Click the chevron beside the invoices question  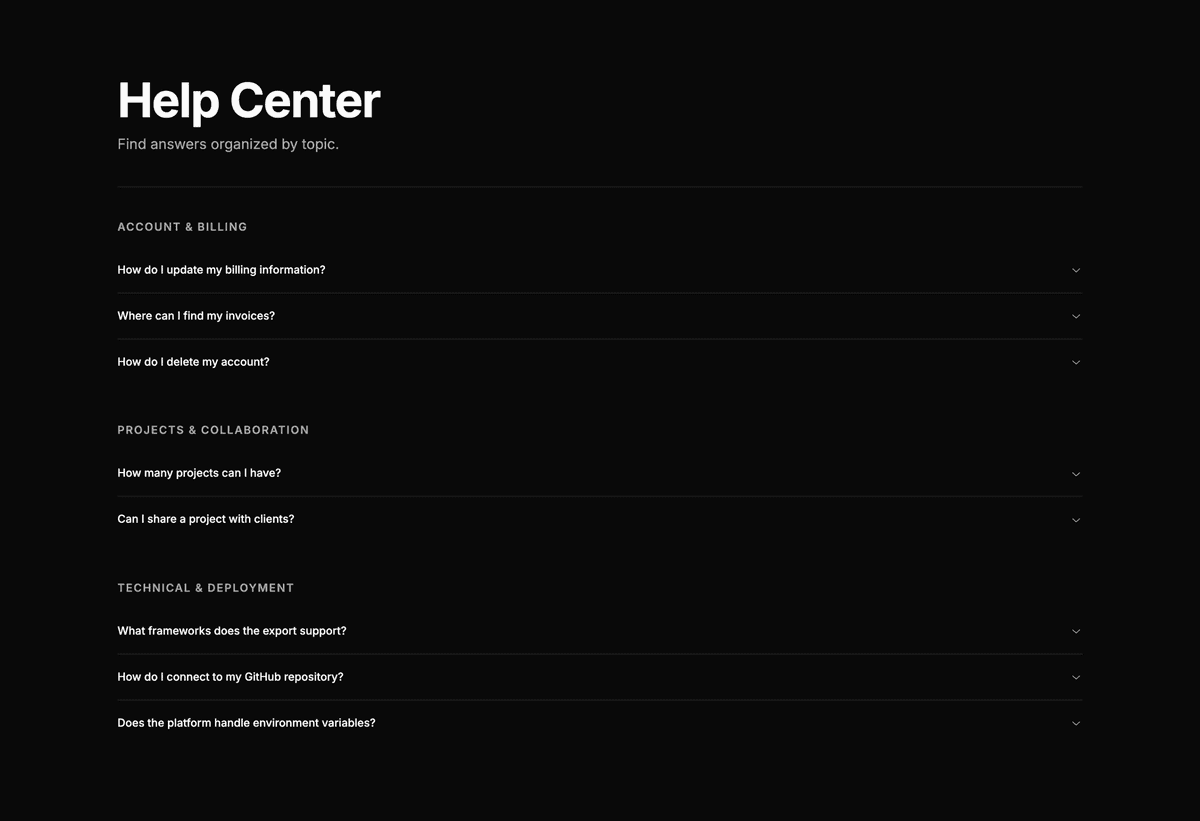pos(1076,316)
